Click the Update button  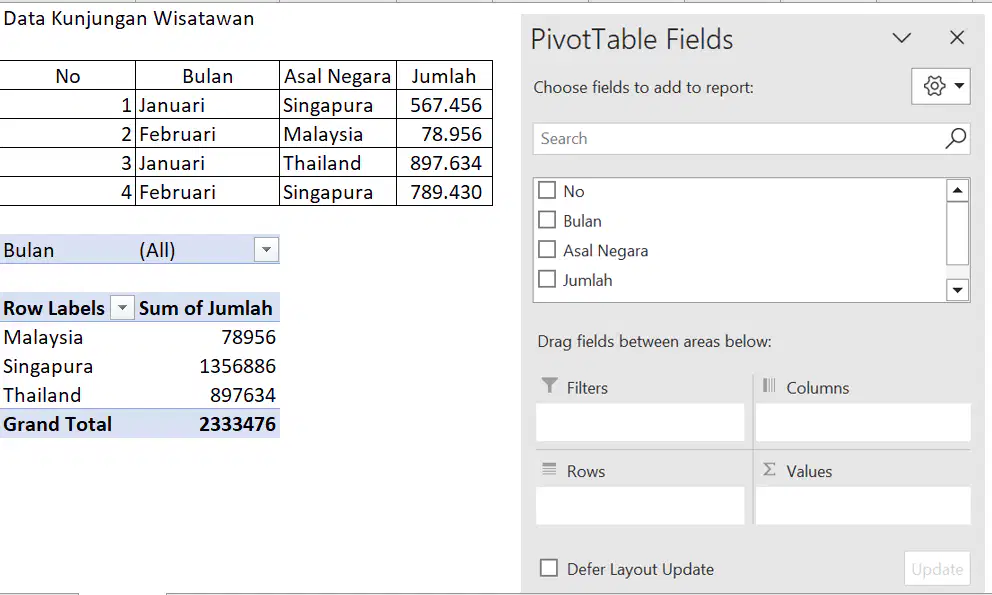coord(937,569)
